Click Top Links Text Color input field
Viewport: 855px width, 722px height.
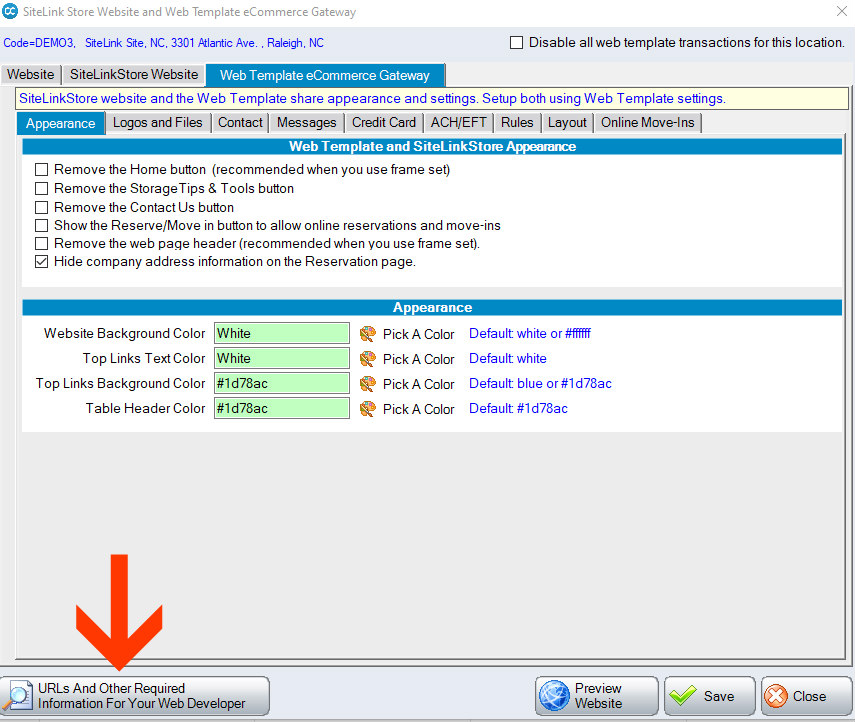click(x=282, y=358)
